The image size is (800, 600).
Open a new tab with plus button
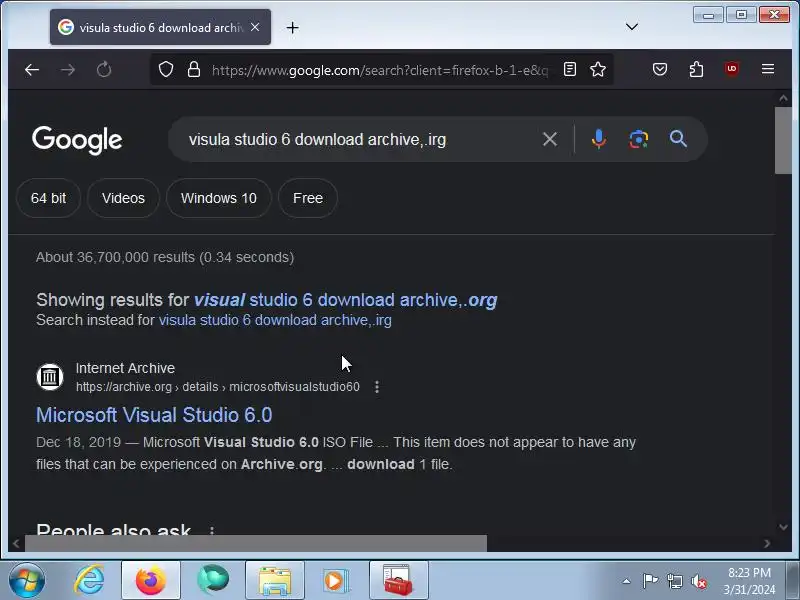click(x=292, y=28)
